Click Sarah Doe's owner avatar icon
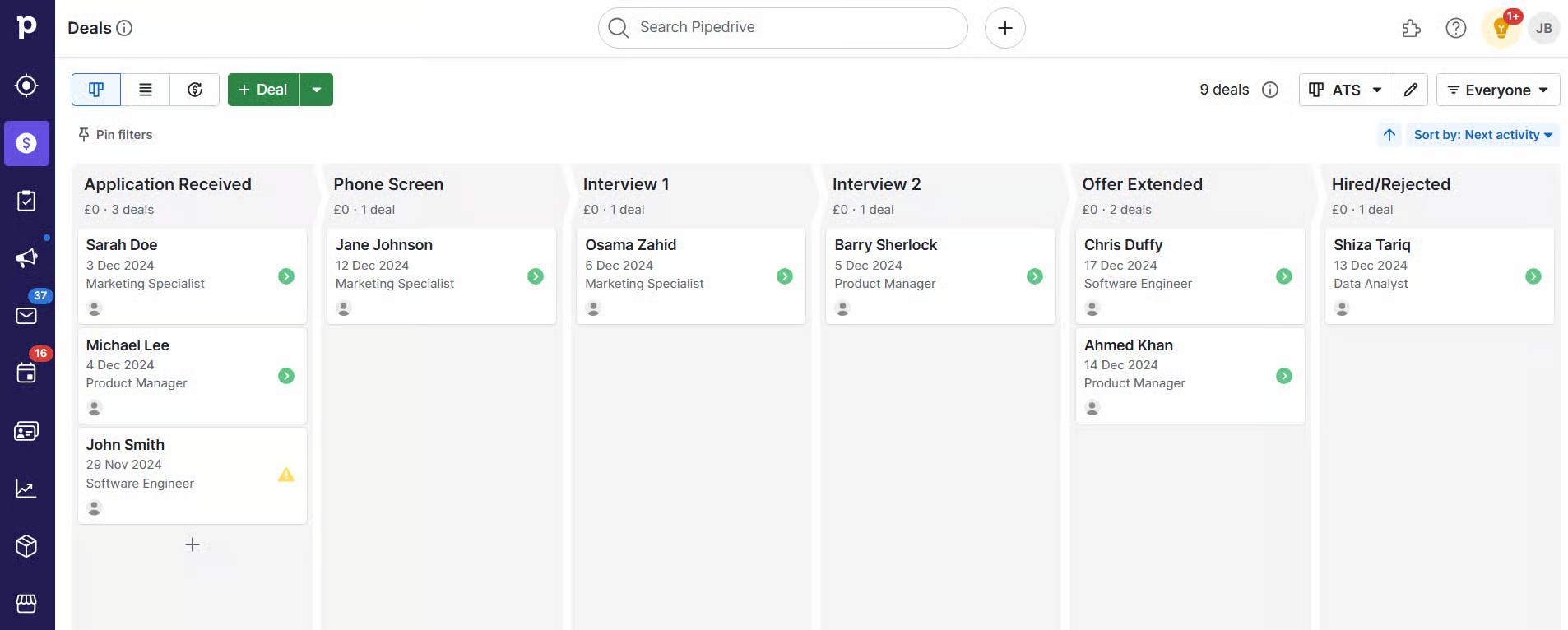The height and width of the screenshot is (630, 1568). point(95,308)
